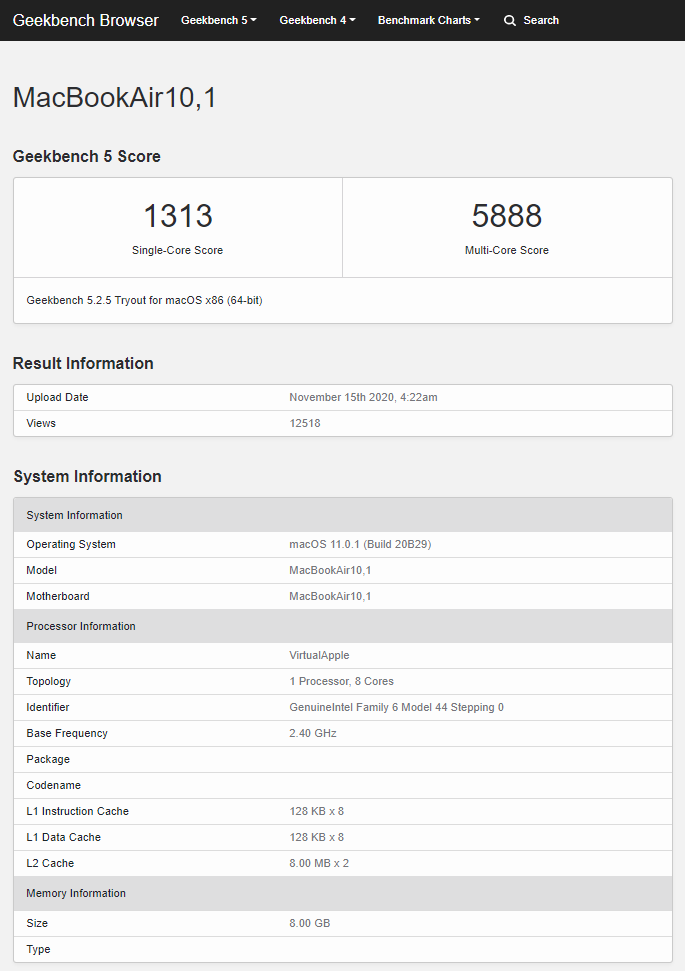This screenshot has width=685, height=971.
Task: Select base frequency 2.40 GHz
Action: (313, 733)
